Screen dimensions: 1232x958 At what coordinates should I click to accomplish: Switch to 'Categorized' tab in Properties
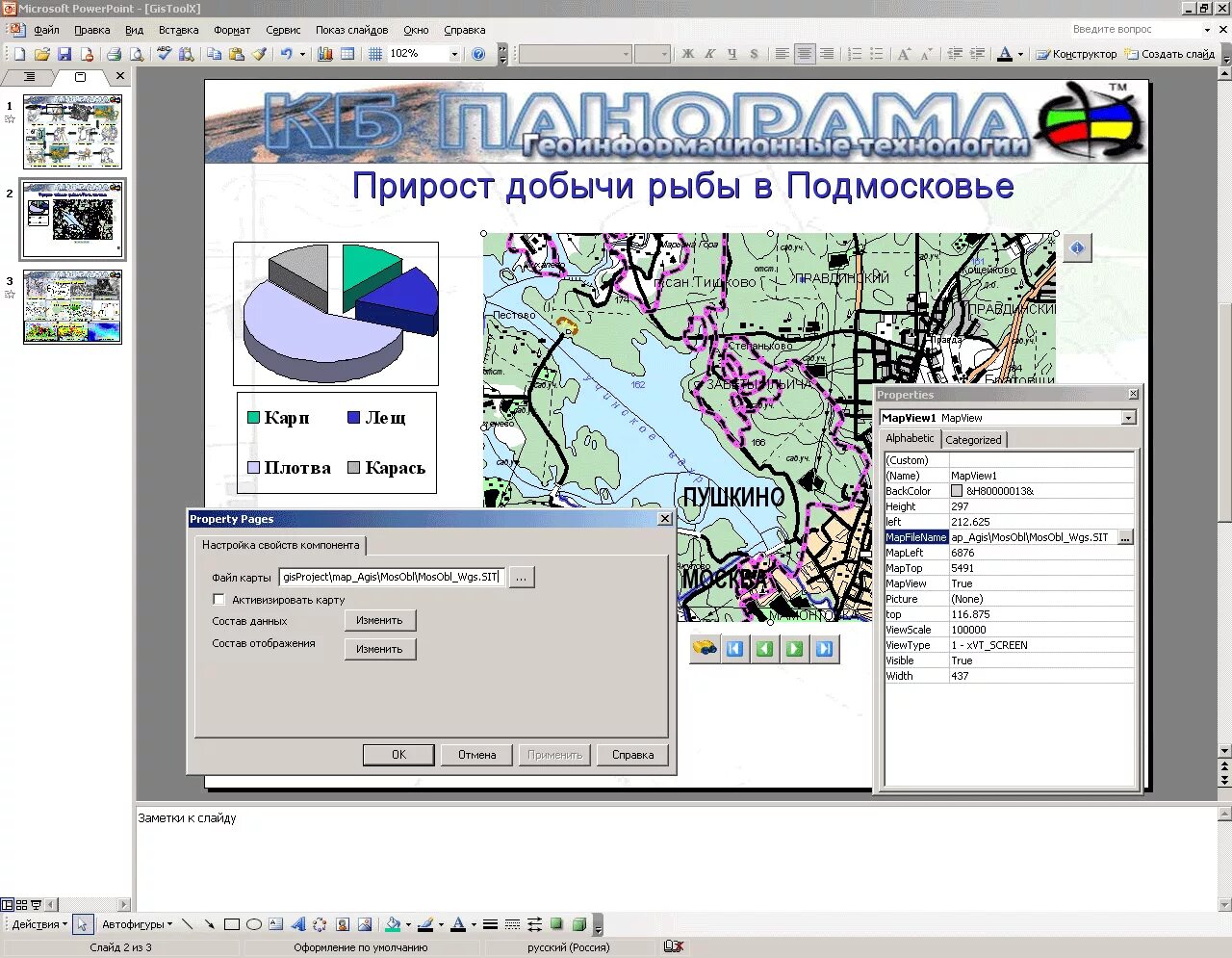(973, 440)
